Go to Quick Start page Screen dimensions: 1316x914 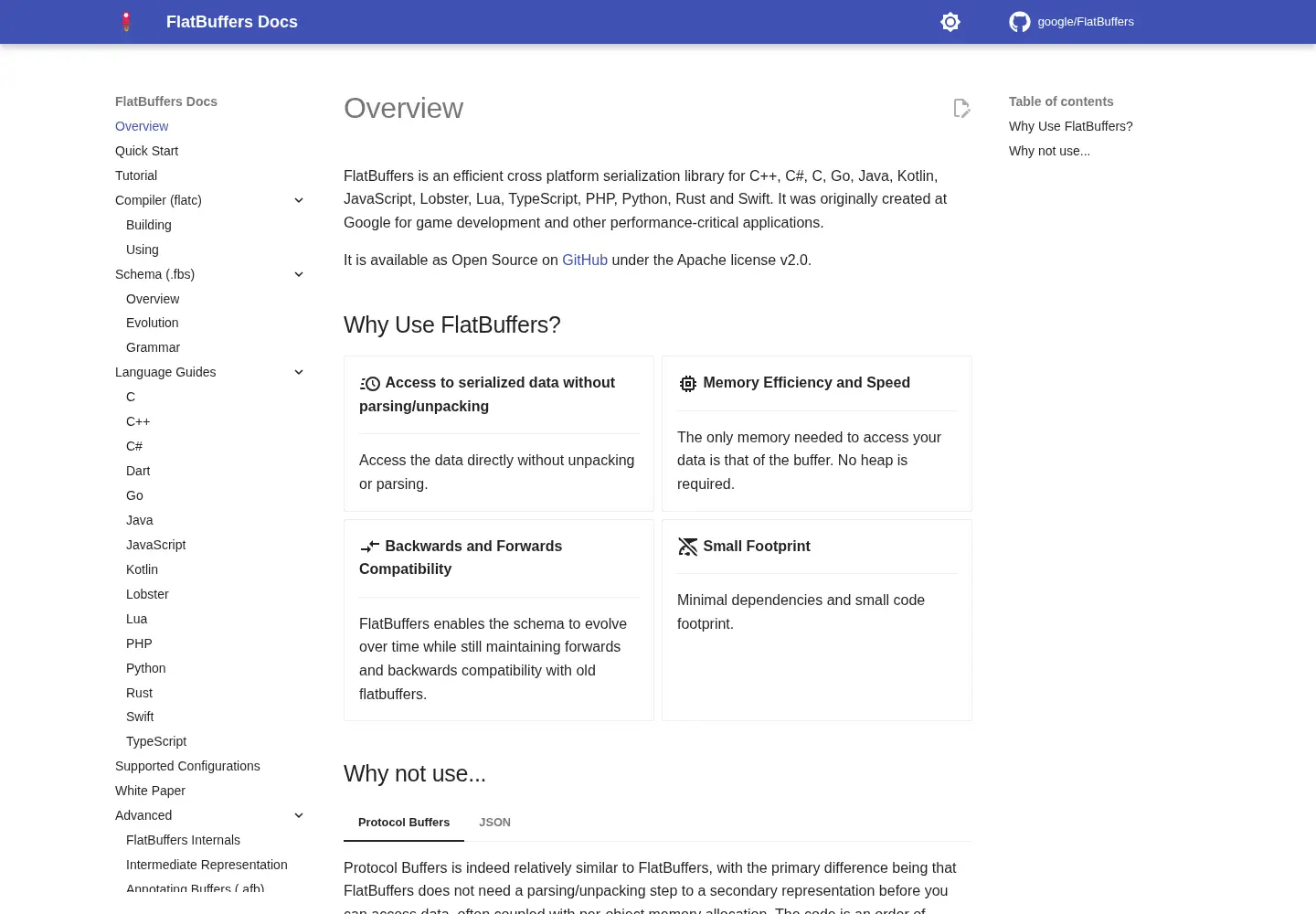pos(147,151)
